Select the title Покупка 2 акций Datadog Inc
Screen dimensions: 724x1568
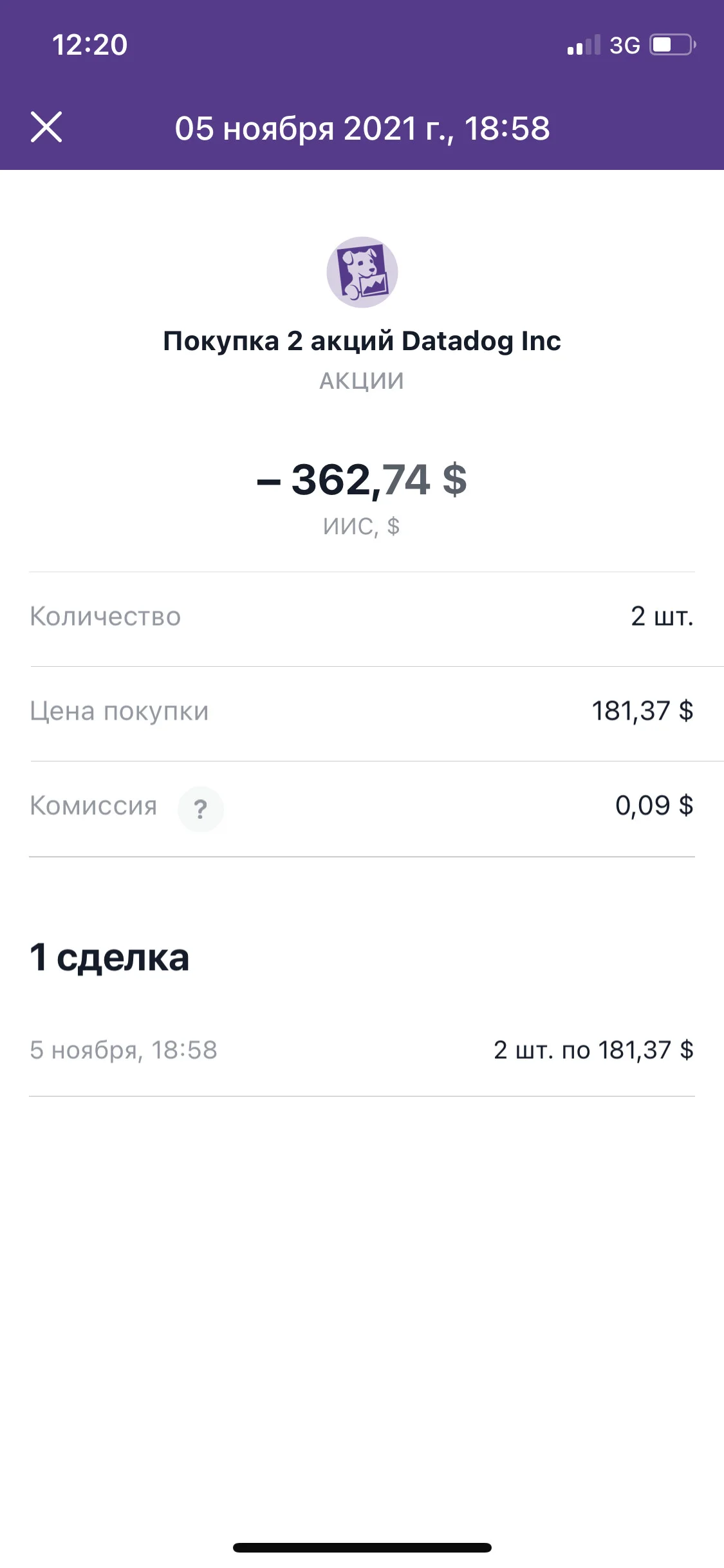pos(362,341)
